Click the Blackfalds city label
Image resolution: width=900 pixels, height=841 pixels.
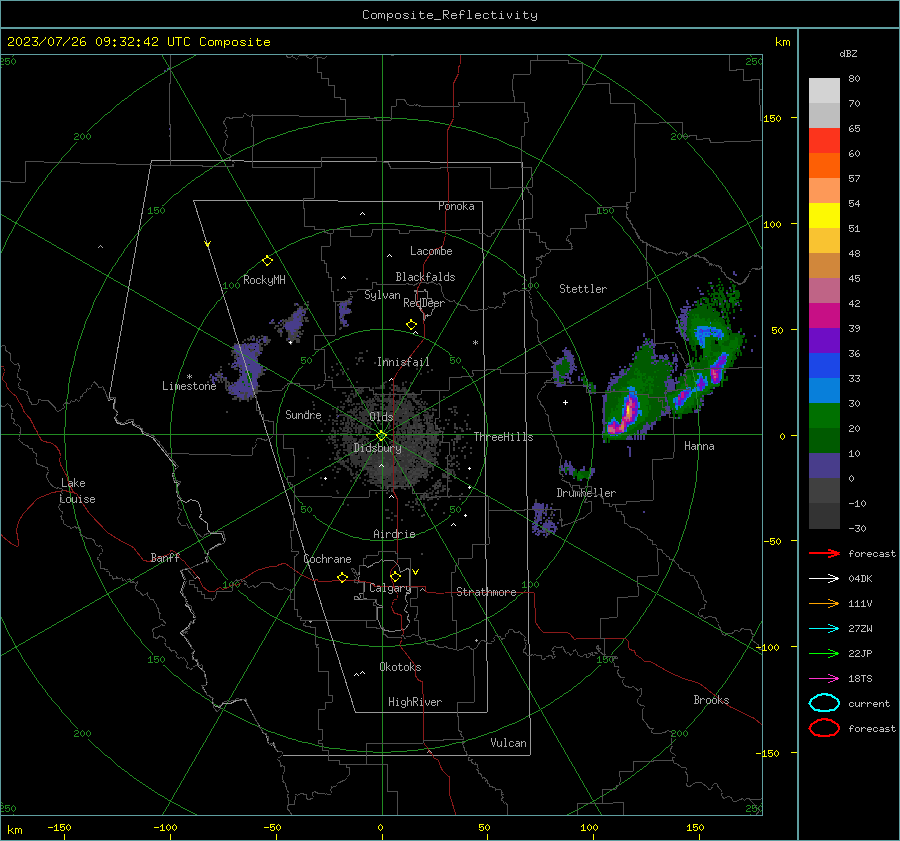[425, 277]
